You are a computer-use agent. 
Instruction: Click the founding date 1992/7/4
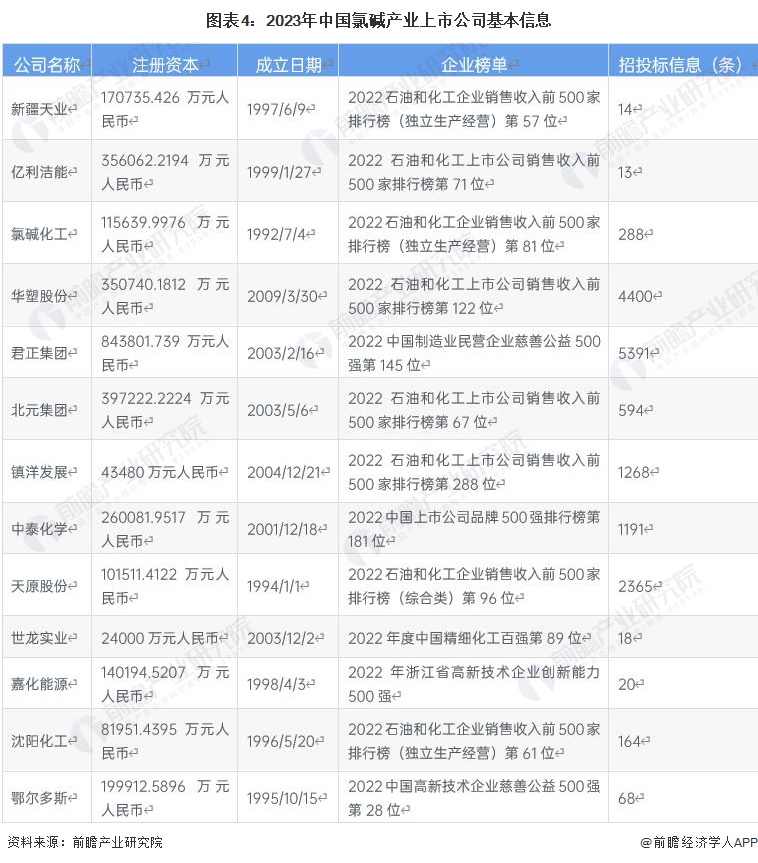click(276, 234)
